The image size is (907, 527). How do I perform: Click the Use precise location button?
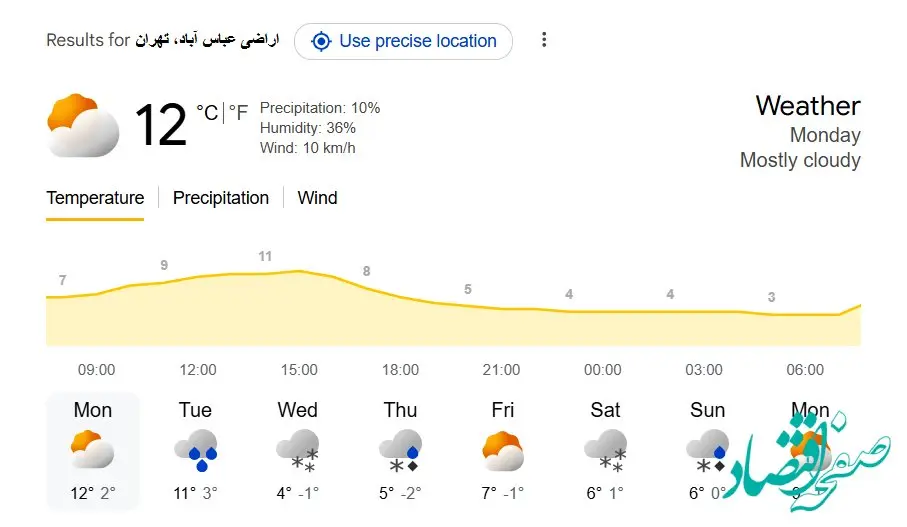403,41
